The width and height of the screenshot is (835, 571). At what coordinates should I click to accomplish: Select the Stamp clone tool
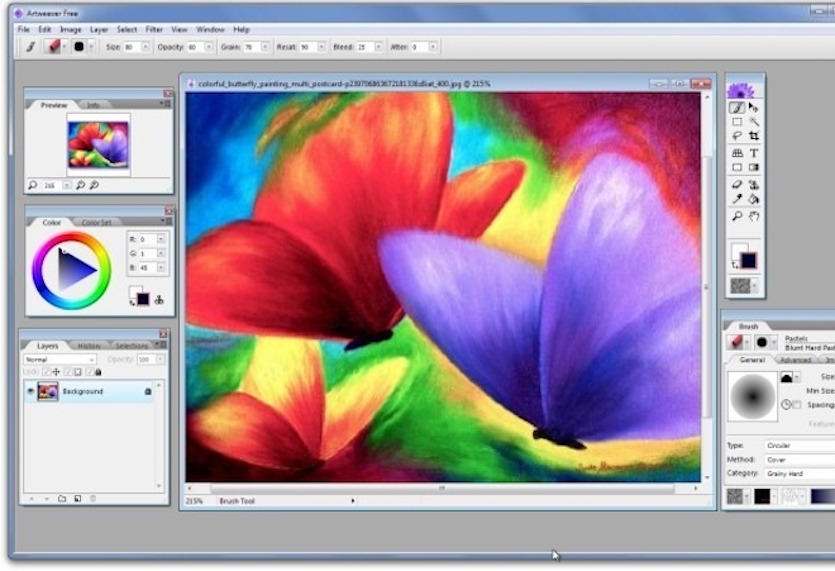(x=754, y=184)
